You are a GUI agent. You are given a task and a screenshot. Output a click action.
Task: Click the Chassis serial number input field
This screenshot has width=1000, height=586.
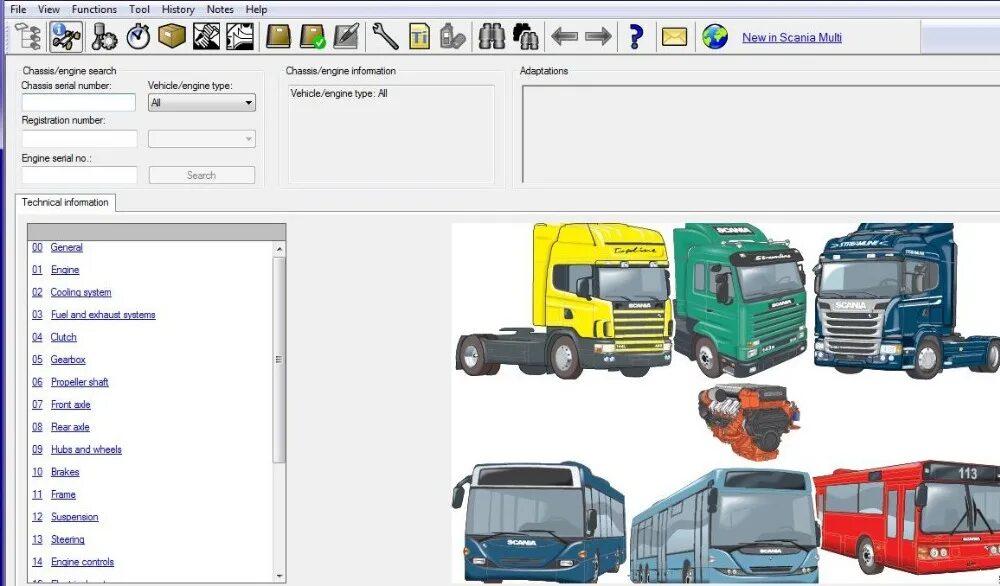coord(79,102)
